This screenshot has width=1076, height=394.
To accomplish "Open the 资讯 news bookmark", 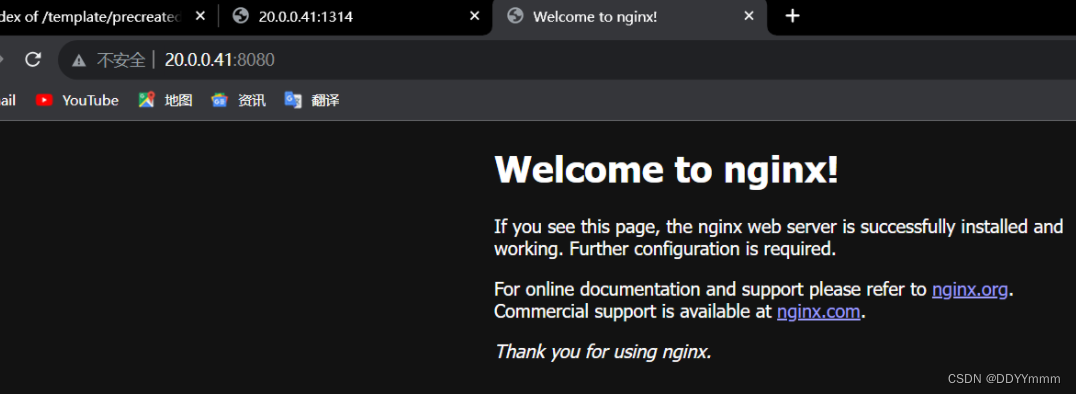I will pyautogui.click(x=238, y=100).
